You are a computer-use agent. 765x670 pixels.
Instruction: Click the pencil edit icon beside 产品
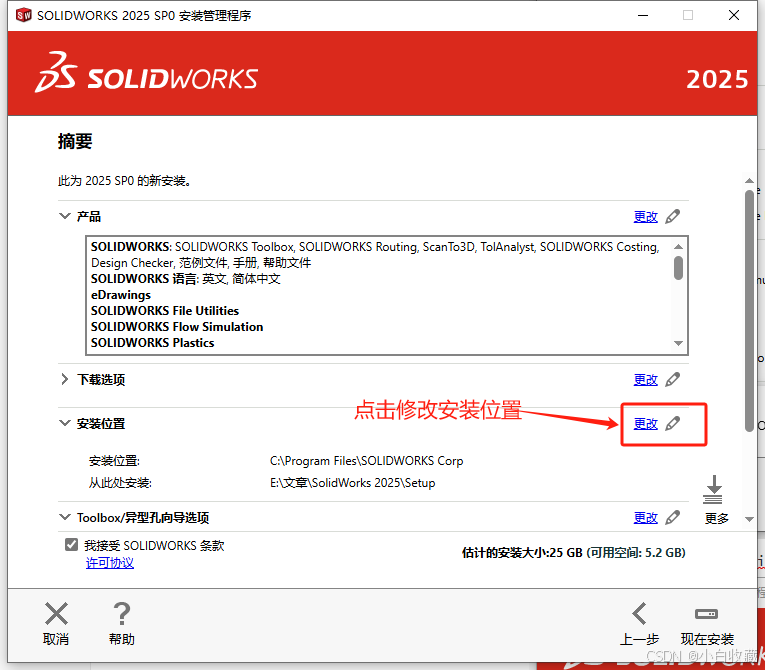[x=672, y=216]
